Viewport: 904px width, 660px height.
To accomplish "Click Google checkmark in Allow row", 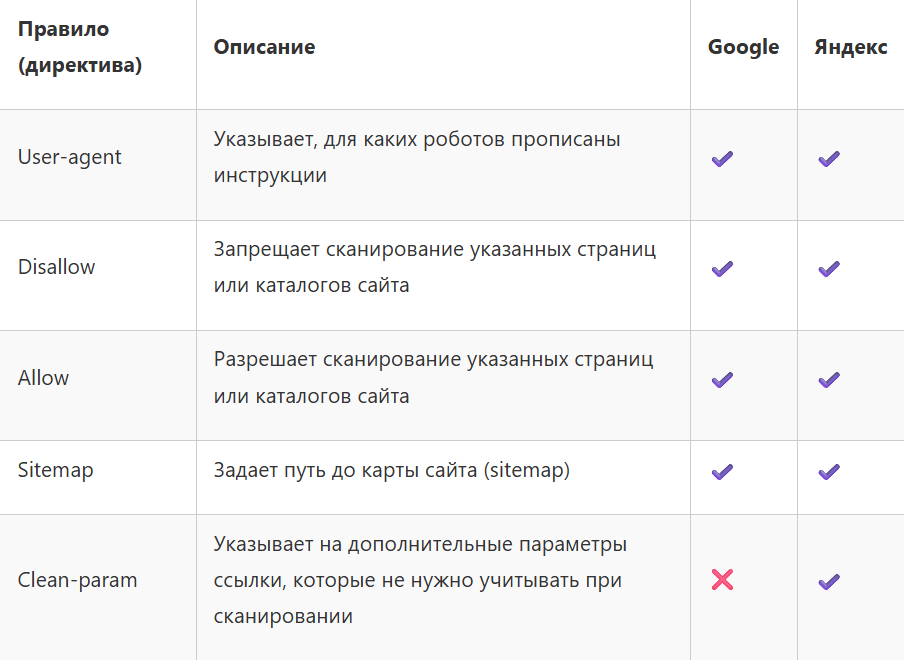I will click(x=722, y=380).
